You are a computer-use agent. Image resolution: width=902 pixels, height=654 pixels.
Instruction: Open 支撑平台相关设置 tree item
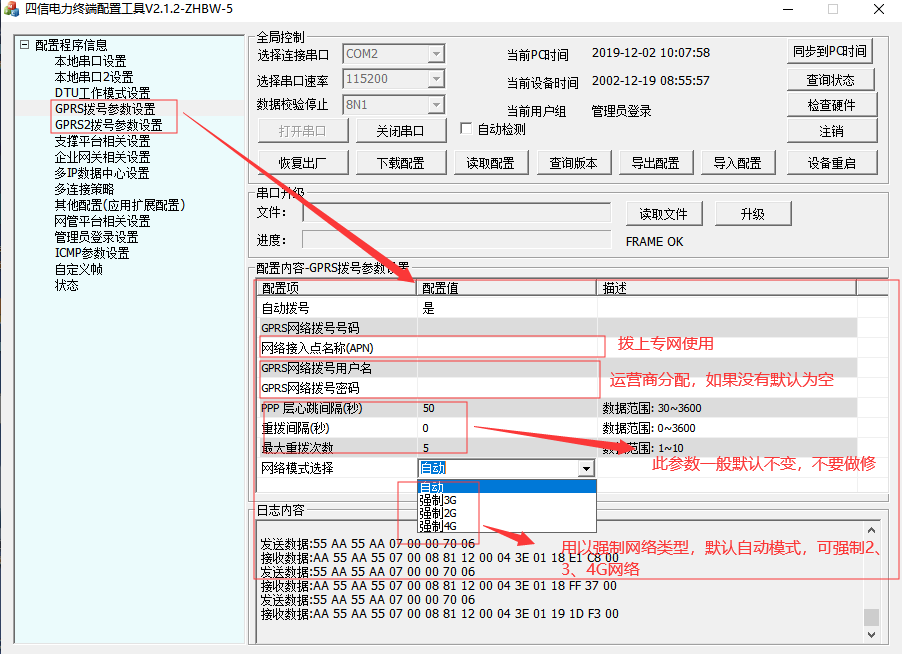[x=102, y=141]
